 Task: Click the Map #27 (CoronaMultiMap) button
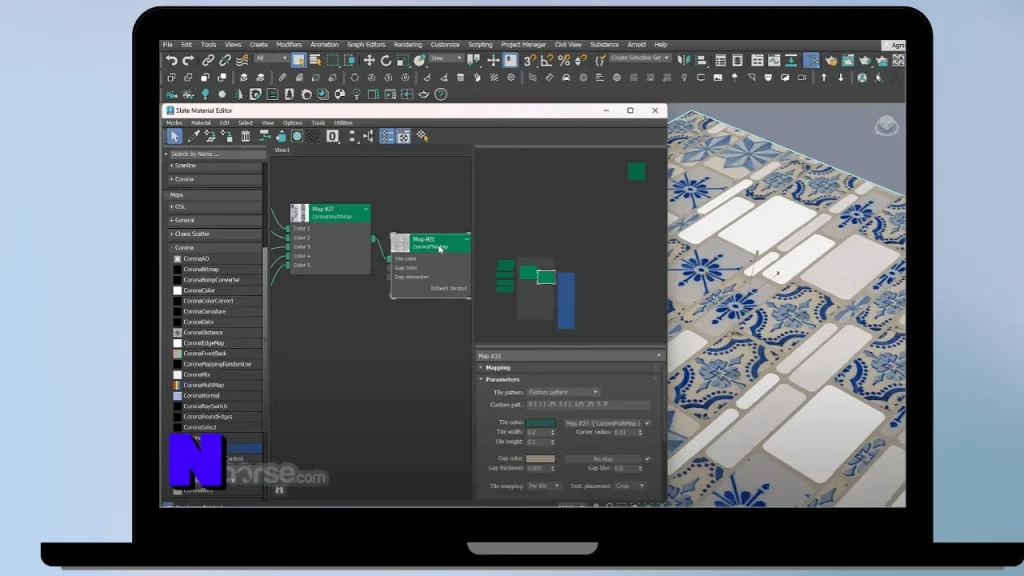coord(602,423)
